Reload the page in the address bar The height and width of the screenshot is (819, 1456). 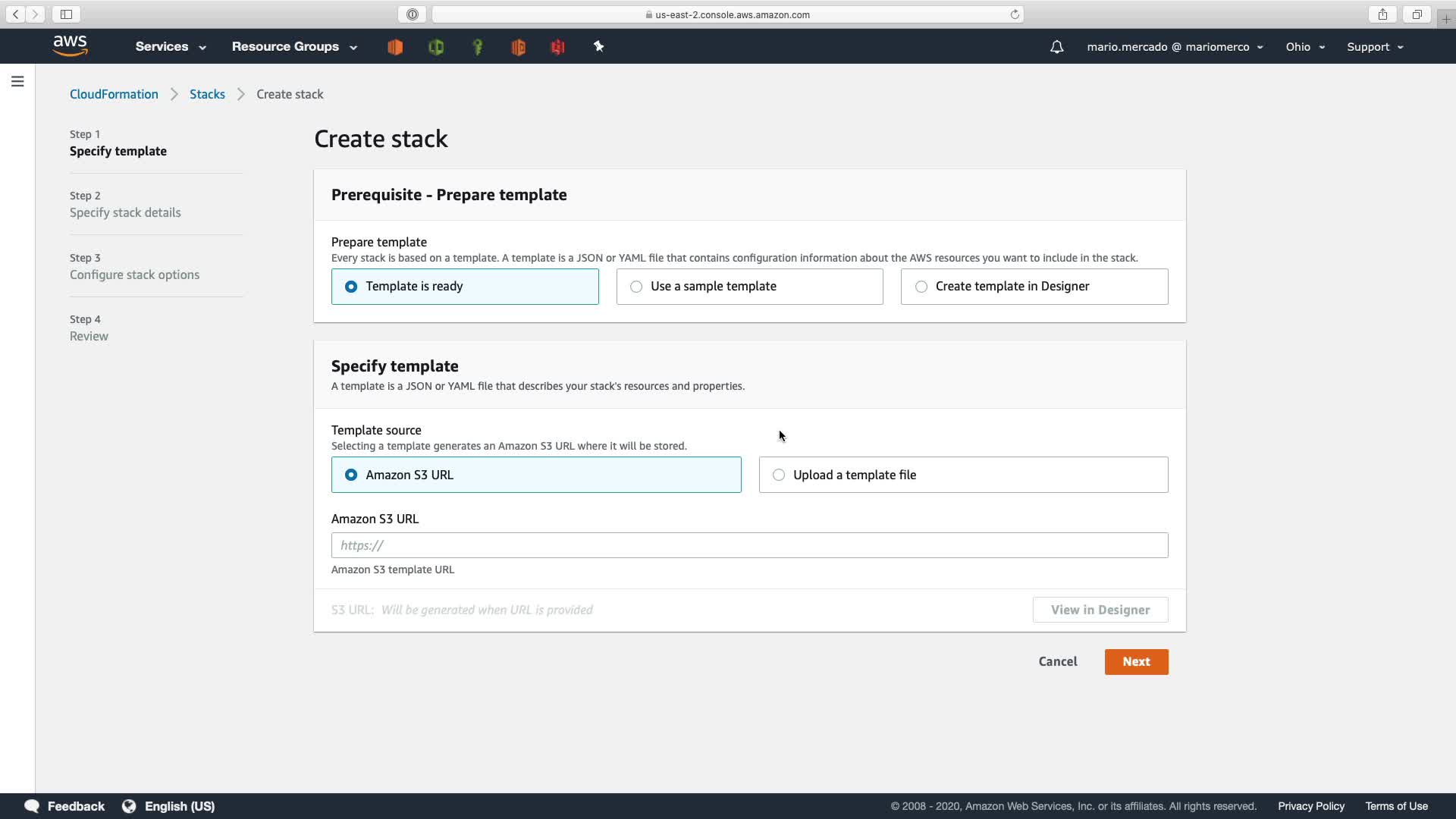[x=1015, y=14]
